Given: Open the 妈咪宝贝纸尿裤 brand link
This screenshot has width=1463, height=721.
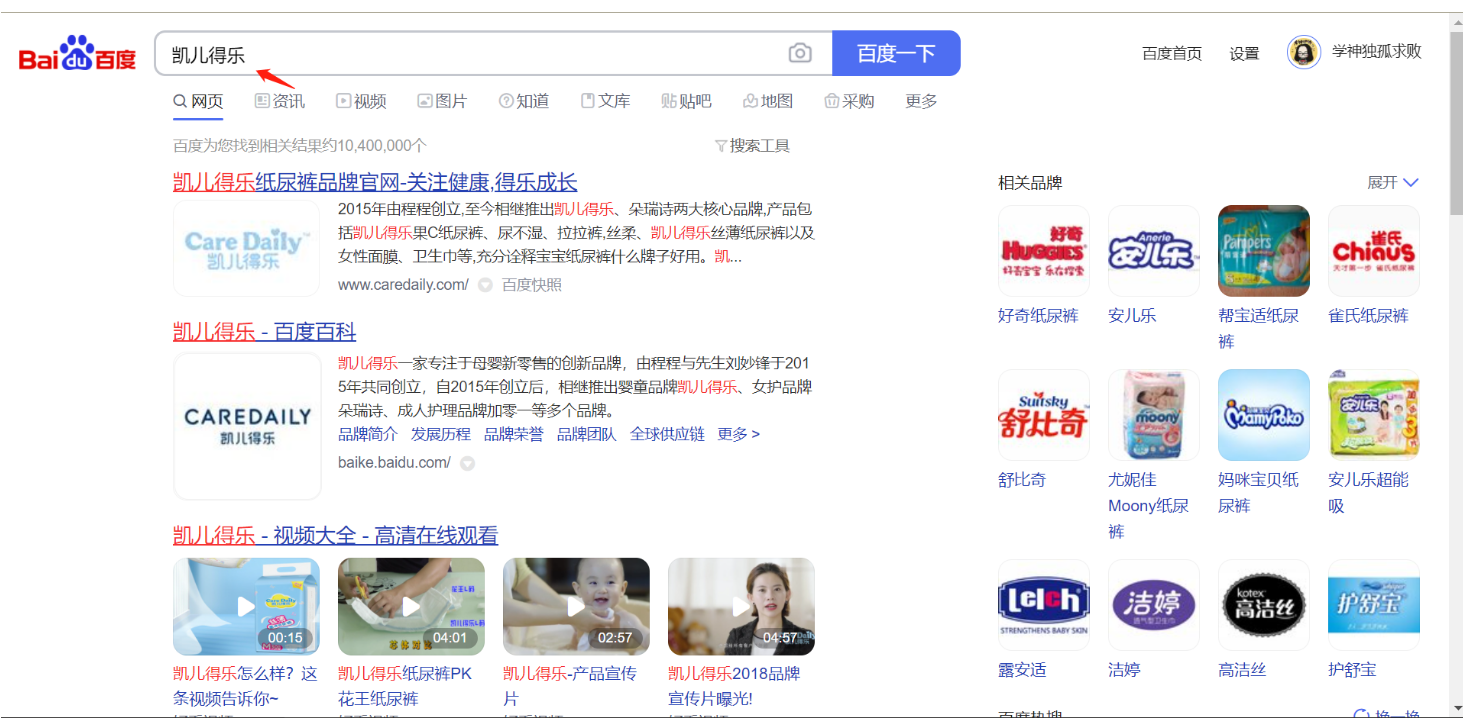Looking at the screenshot, I should tap(1259, 493).
